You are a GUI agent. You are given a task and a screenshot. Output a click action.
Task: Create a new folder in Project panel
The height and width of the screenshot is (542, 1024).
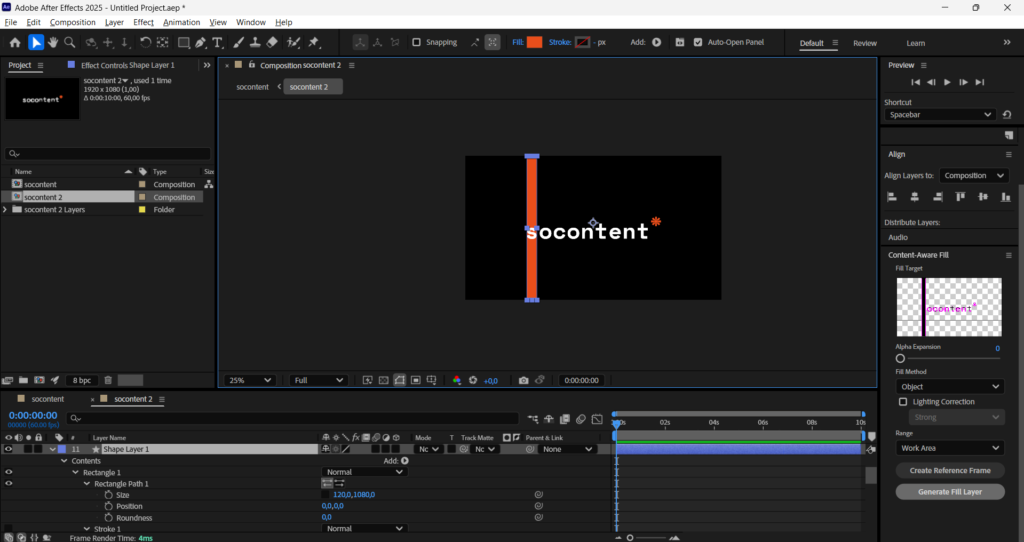(24, 380)
